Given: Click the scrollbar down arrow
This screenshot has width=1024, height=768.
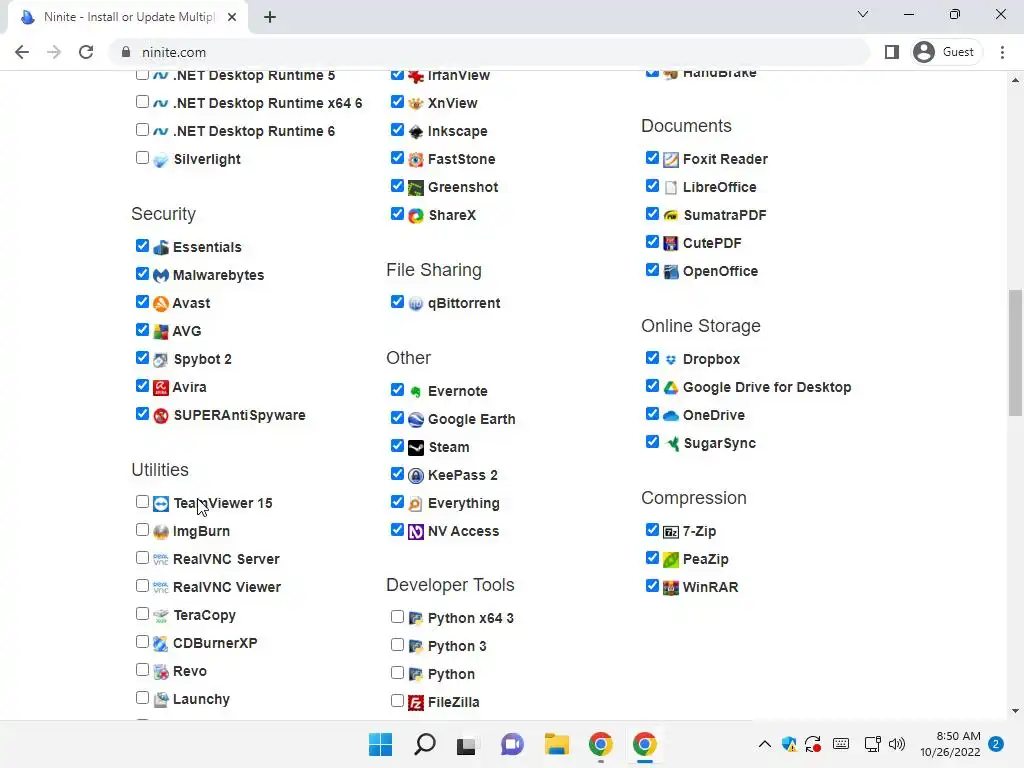Looking at the screenshot, I should (x=1015, y=711).
